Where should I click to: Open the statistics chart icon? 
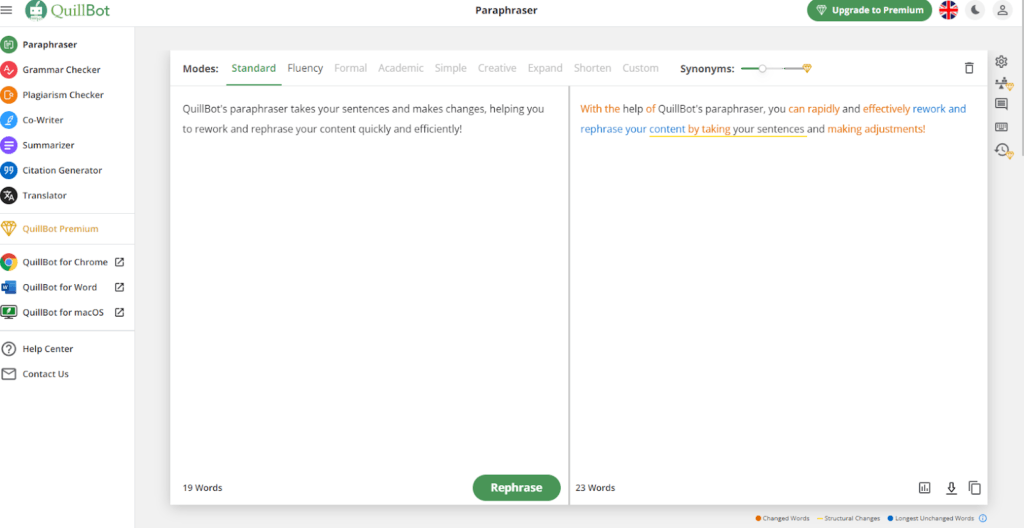click(x=924, y=487)
